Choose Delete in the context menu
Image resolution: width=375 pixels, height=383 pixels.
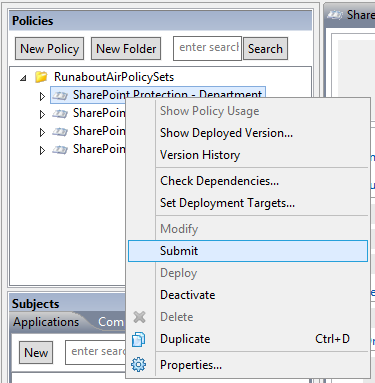(x=248, y=317)
